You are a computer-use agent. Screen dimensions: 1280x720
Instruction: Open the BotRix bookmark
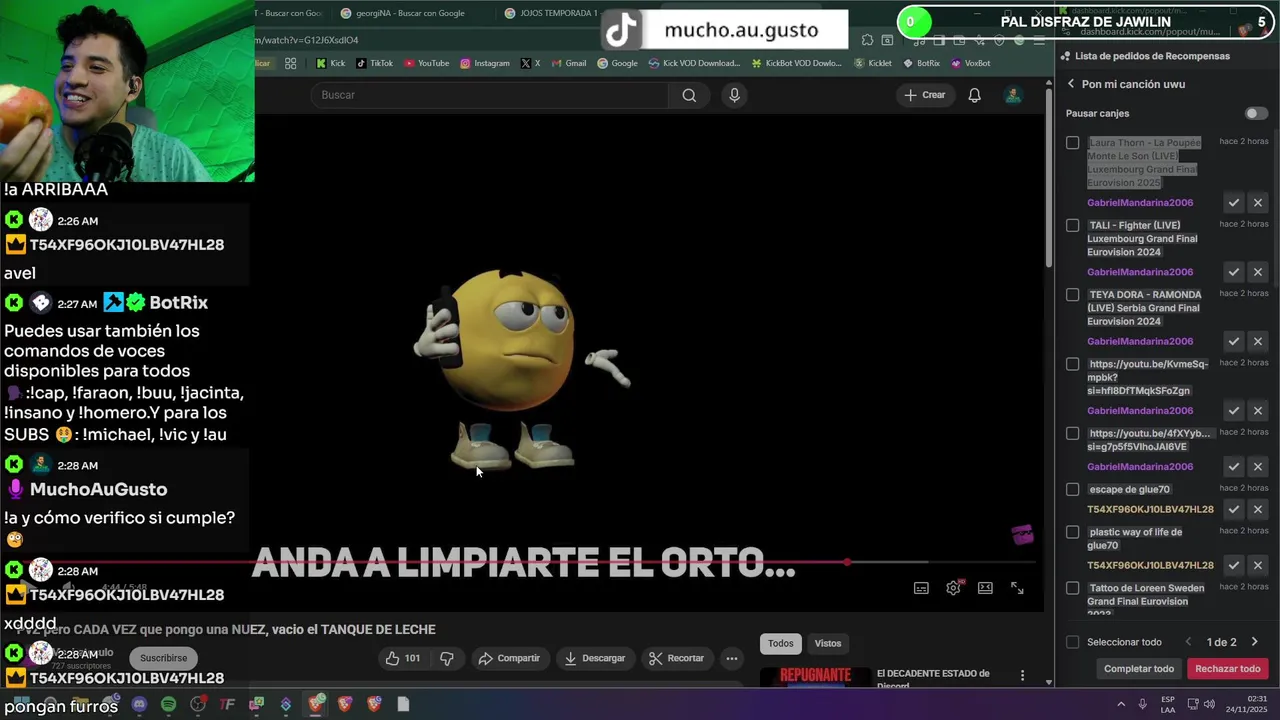tap(921, 63)
